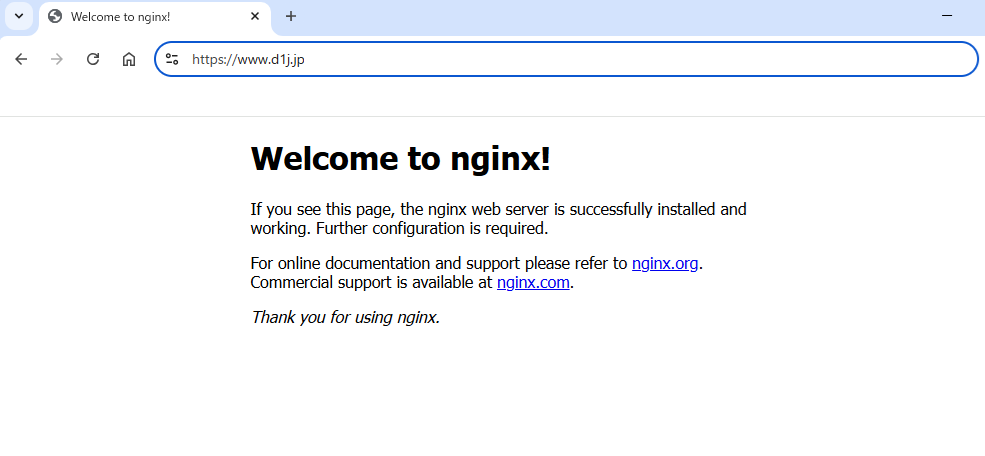Close the Welcome to nginx! tab

(255, 16)
